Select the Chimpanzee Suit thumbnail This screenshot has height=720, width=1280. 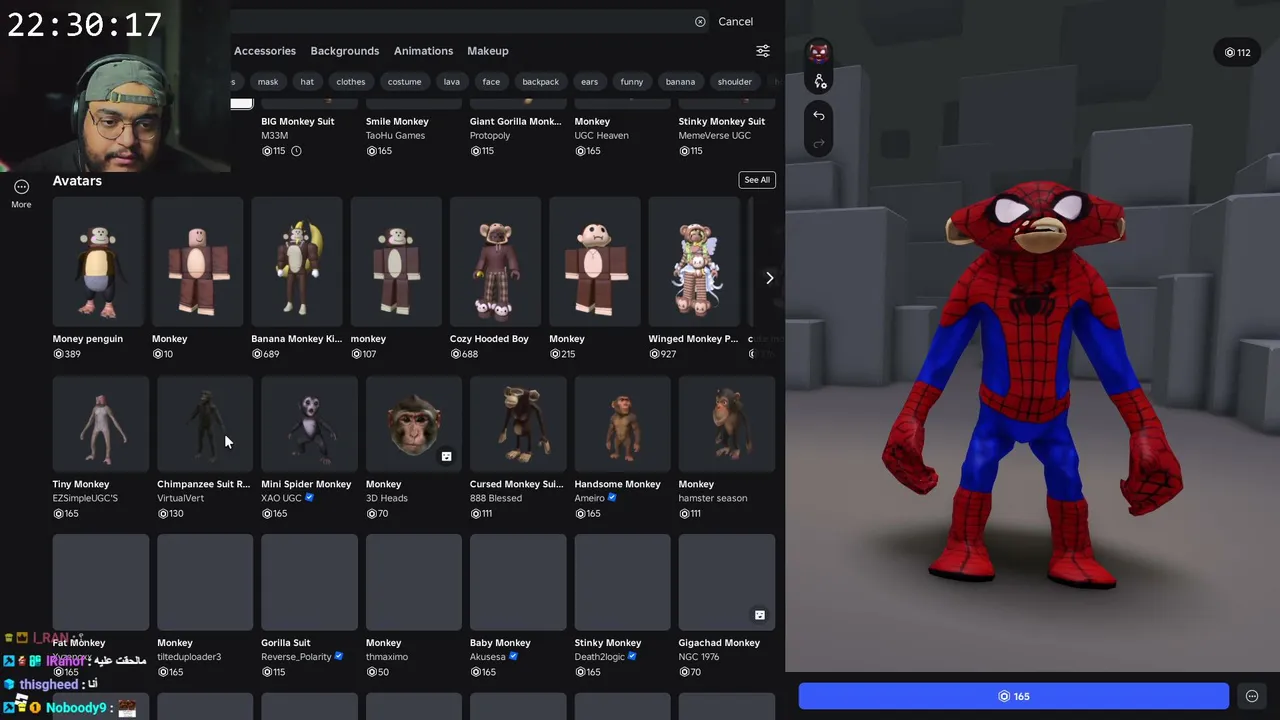205,424
